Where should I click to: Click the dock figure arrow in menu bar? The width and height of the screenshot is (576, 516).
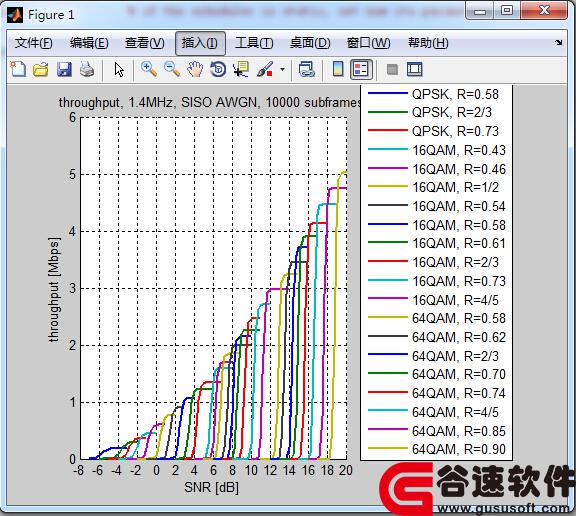pos(558,43)
